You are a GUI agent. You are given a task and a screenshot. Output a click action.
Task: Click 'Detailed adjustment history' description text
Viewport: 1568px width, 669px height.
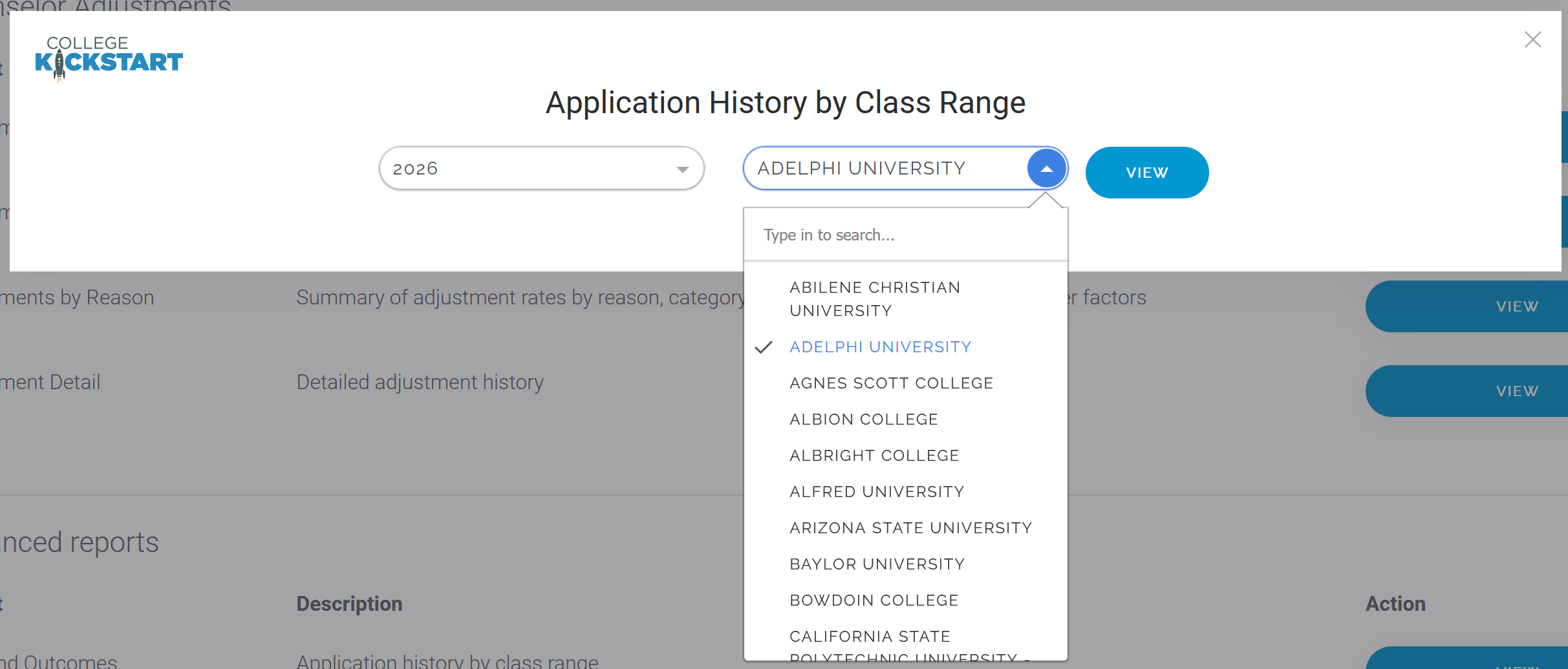(x=420, y=382)
